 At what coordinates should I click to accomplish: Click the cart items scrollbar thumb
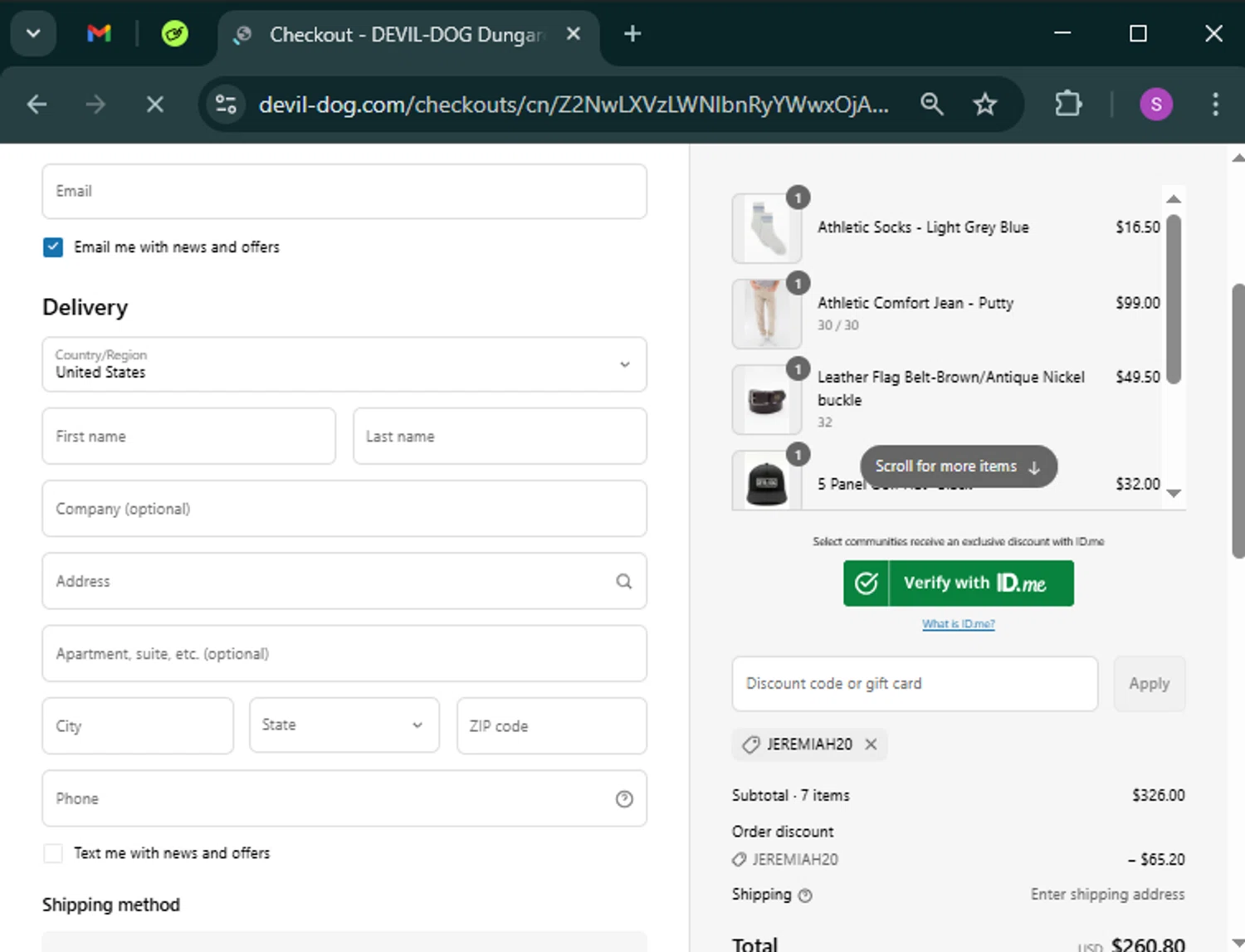pyautogui.click(x=1174, y=299)
